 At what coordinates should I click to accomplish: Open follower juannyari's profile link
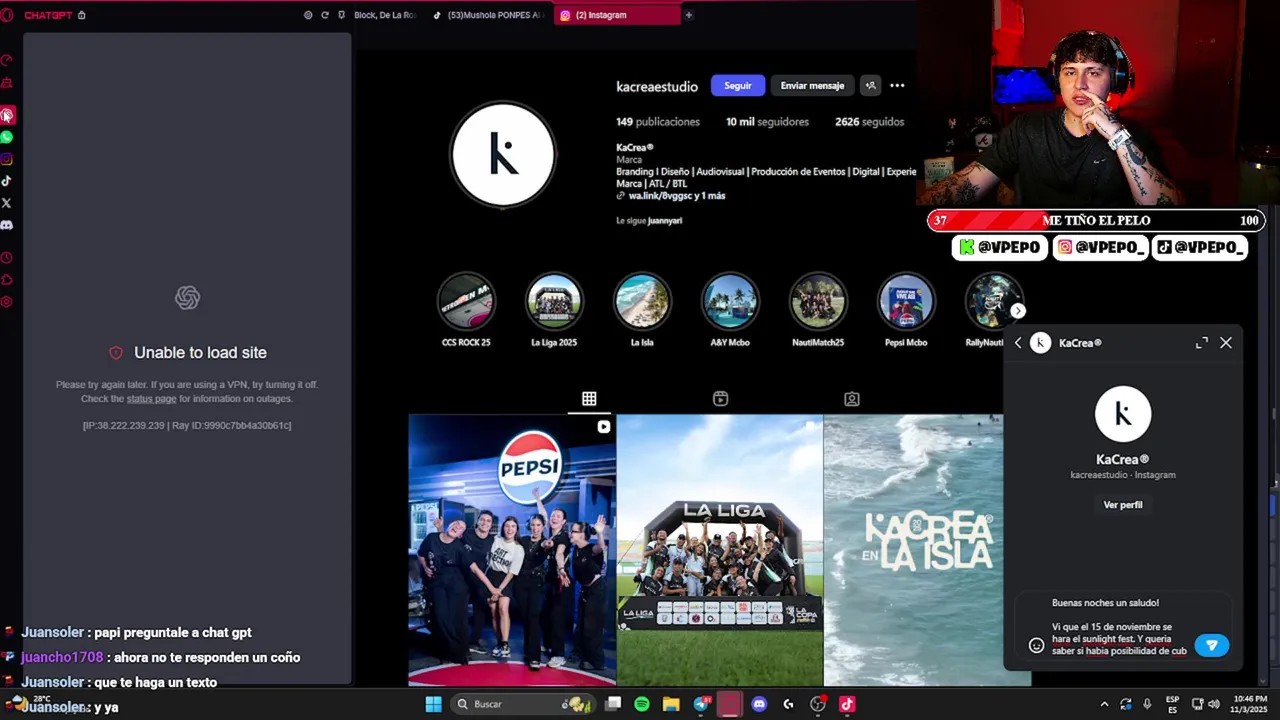click(x=665, y=220)
